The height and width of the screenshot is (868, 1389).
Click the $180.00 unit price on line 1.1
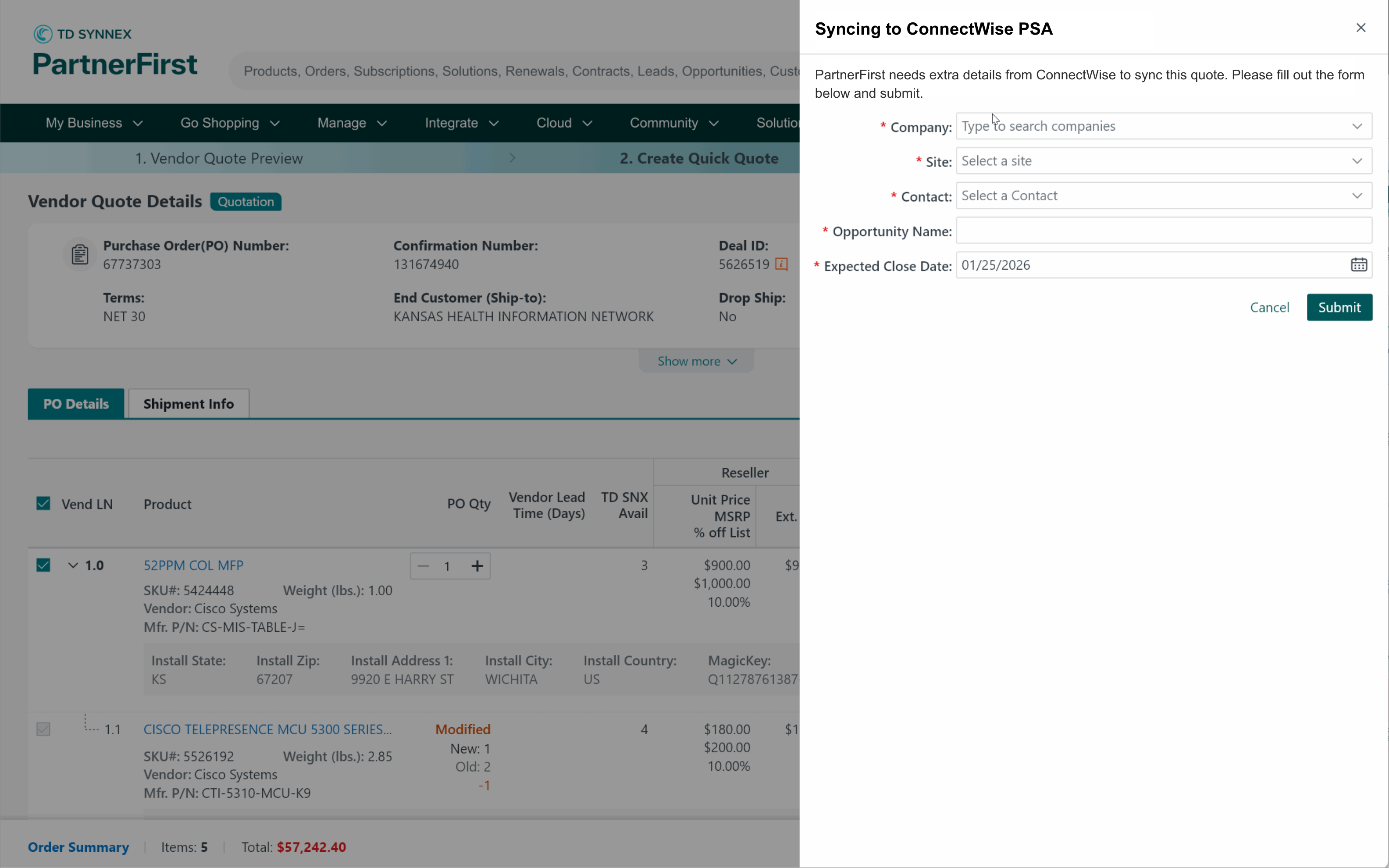(x=727, y=729)
